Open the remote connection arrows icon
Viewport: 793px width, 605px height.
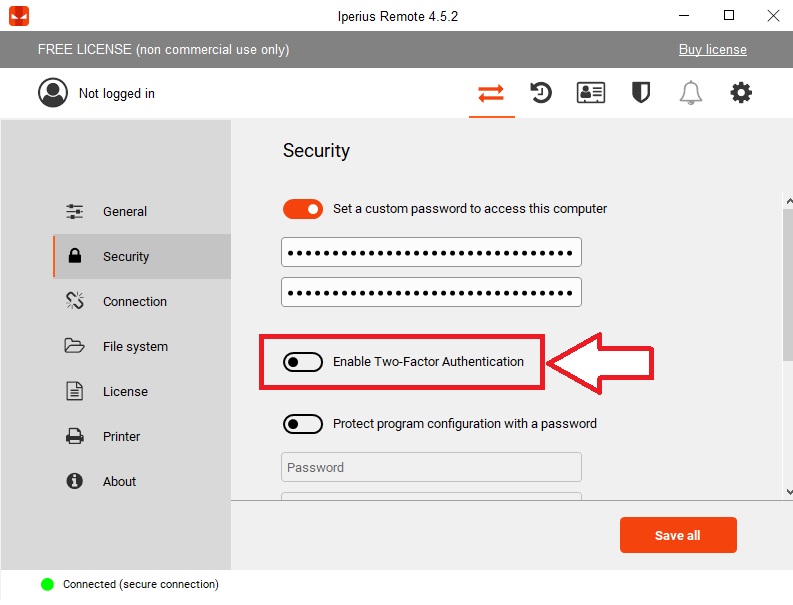click(x=491, y=94)
